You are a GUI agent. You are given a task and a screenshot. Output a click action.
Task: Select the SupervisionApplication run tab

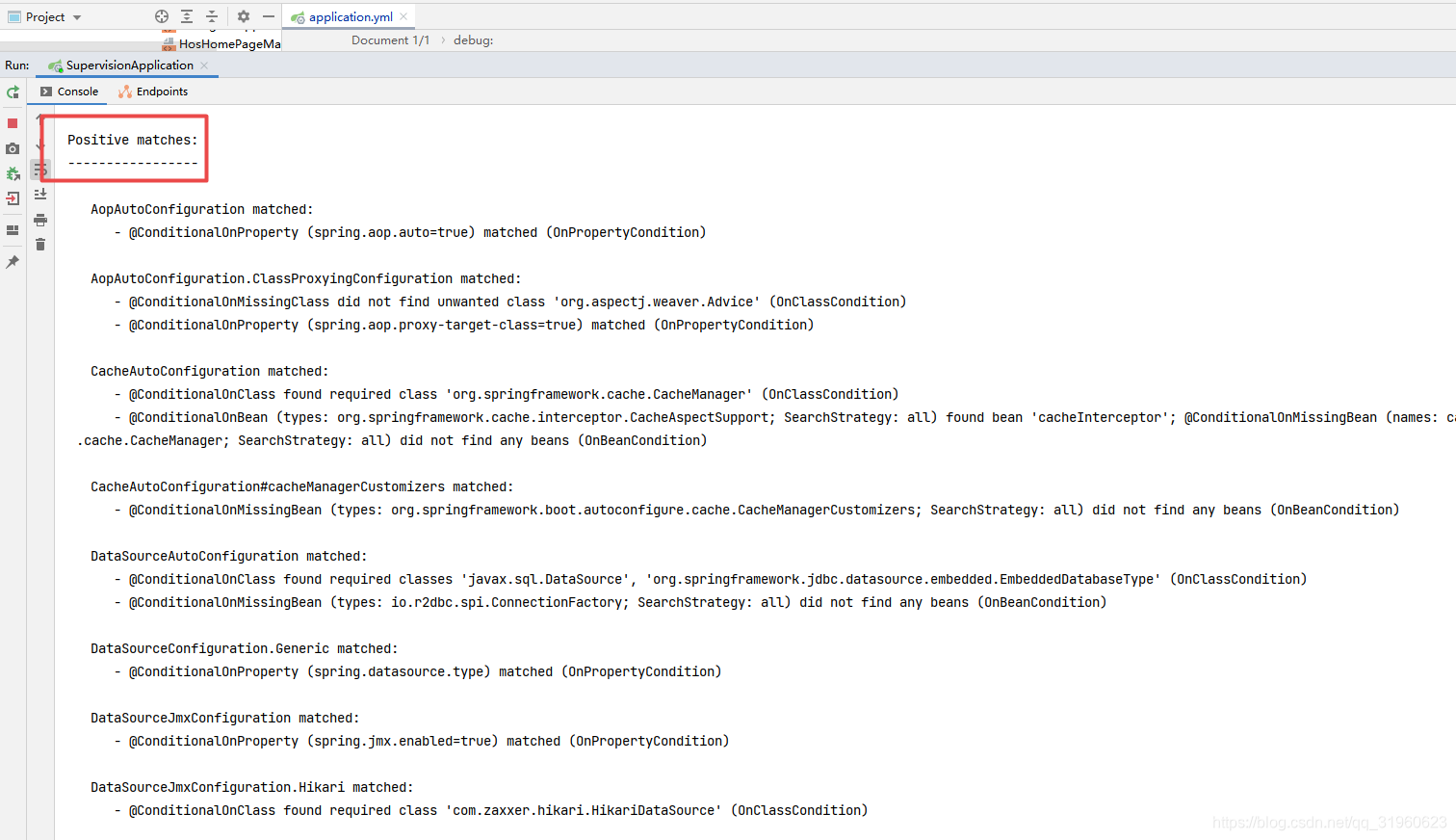tap(129, 66)
